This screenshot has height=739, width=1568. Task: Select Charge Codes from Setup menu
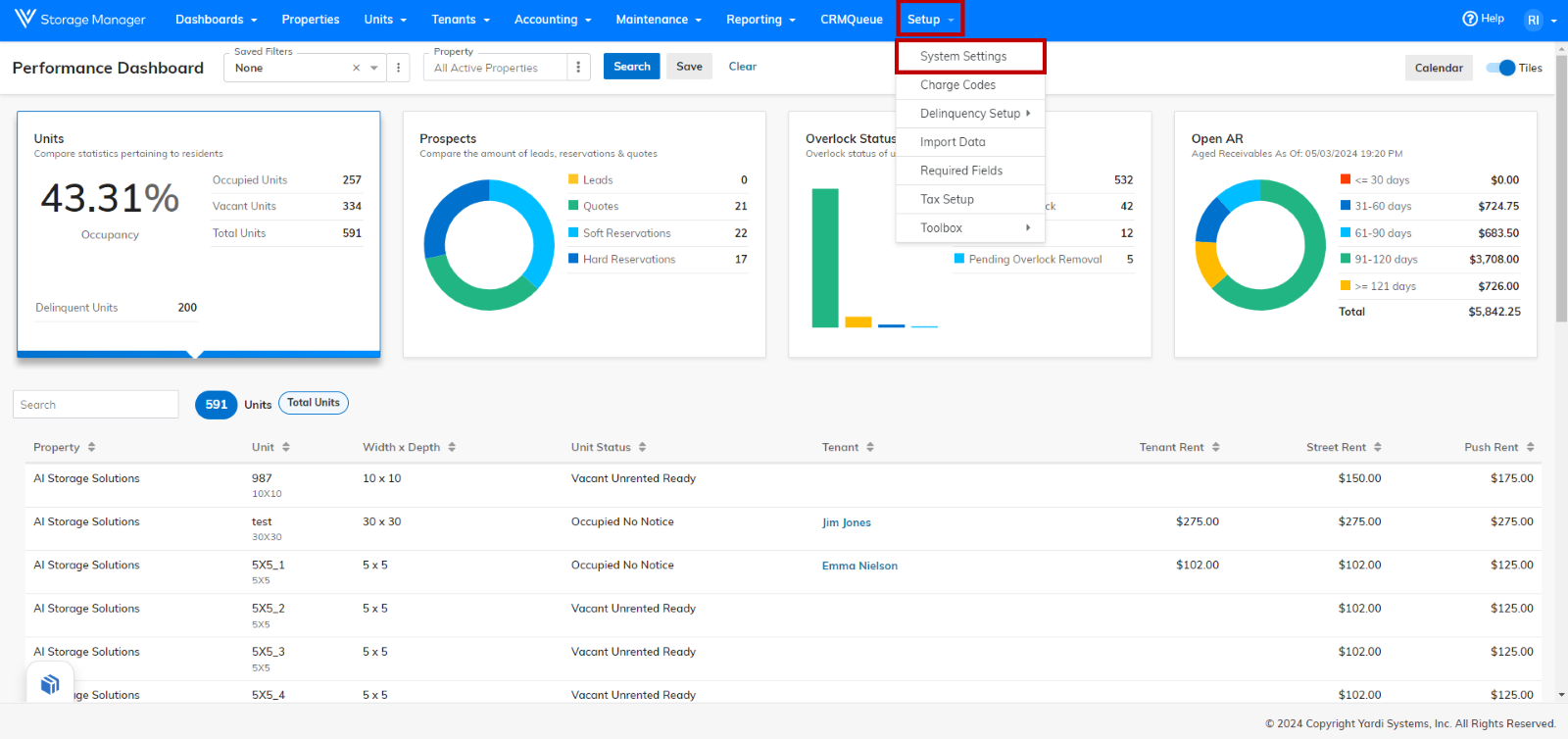970,85
